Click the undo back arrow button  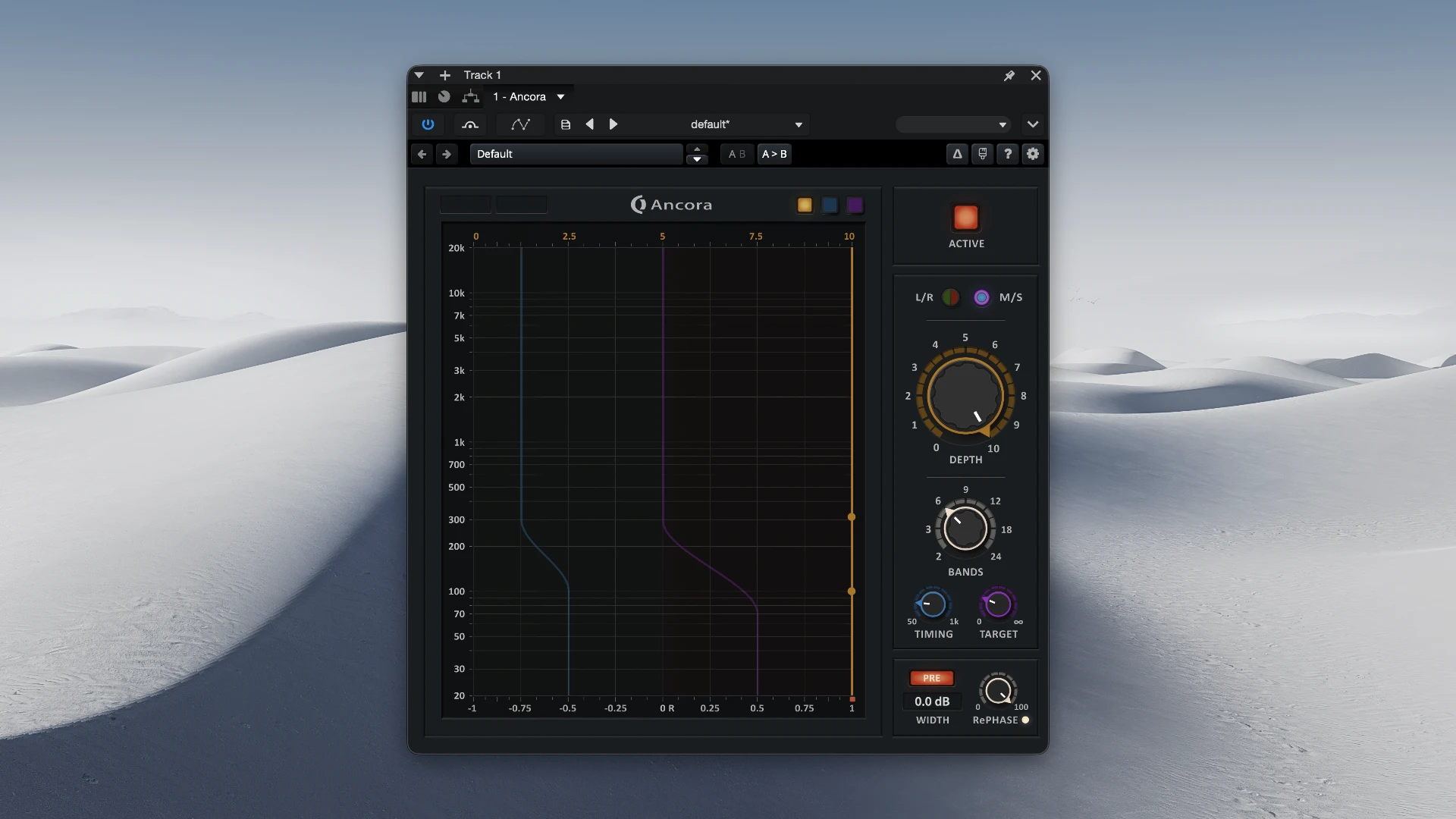pyautogui.click(x=422, y=154)
